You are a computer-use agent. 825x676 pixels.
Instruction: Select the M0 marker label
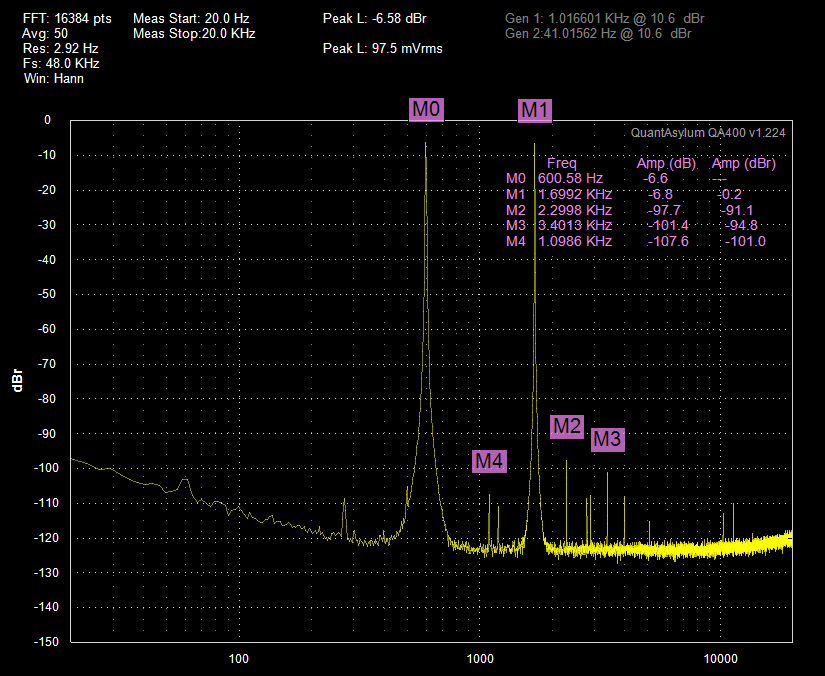click(426, 109)
